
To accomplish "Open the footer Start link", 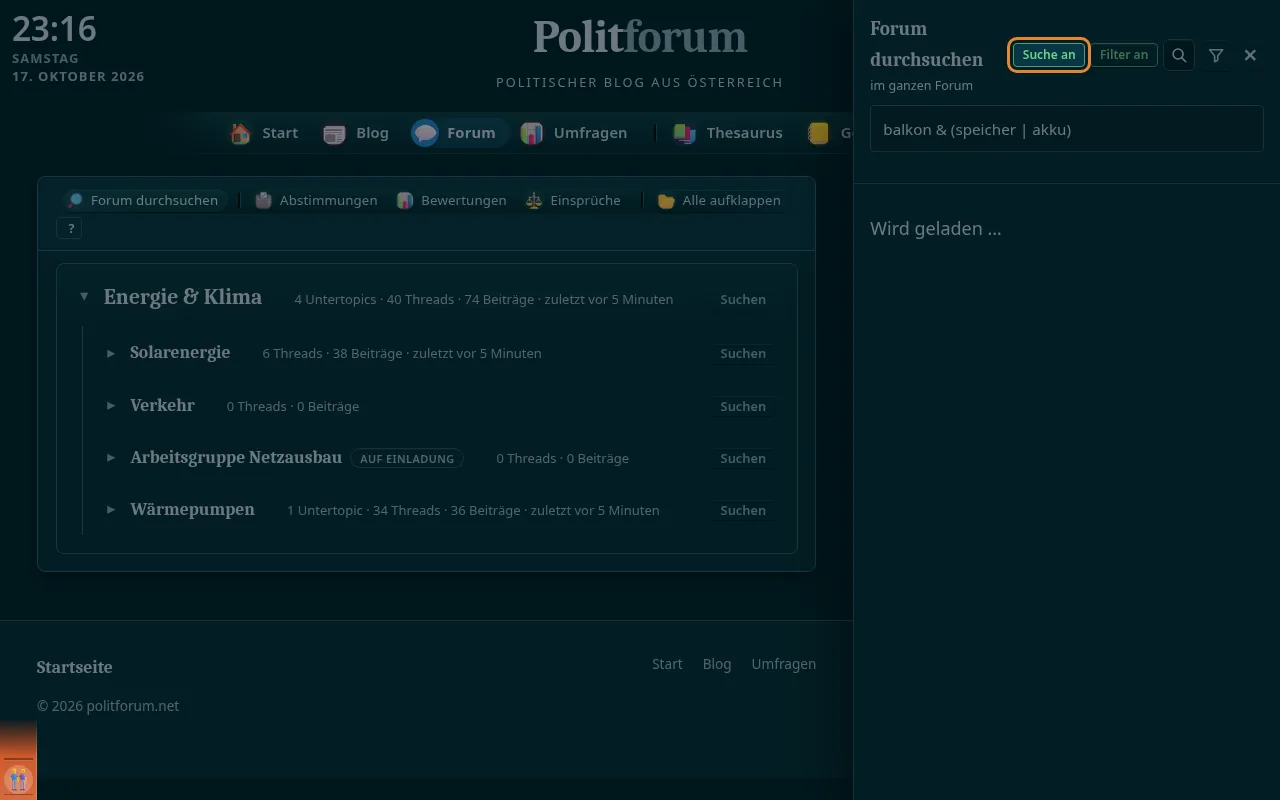I will pyautogui.click(x=667, y=664).
